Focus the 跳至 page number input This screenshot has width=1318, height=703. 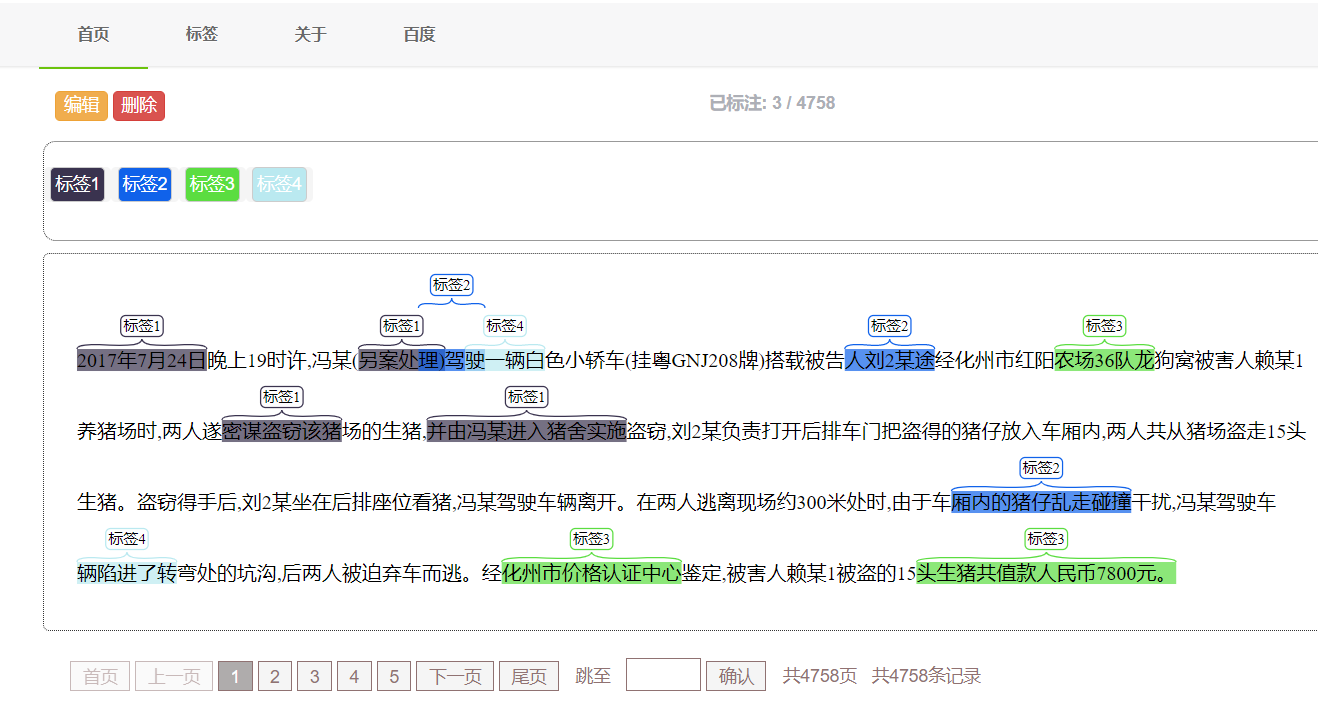click(663, 675)
